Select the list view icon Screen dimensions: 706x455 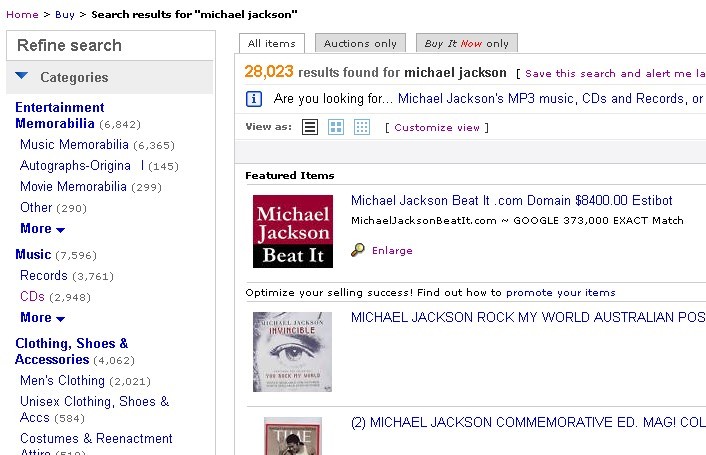coord(310,127)
